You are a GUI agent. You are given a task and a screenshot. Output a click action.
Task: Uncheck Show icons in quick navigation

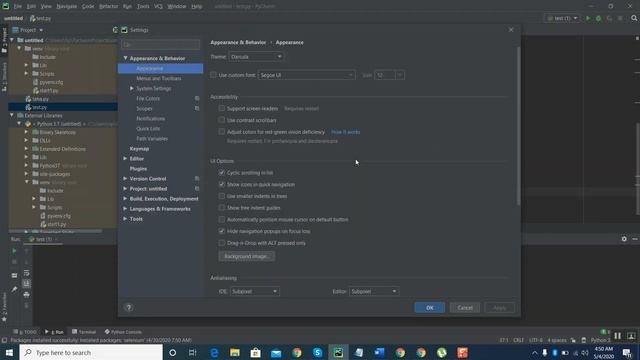222,184
